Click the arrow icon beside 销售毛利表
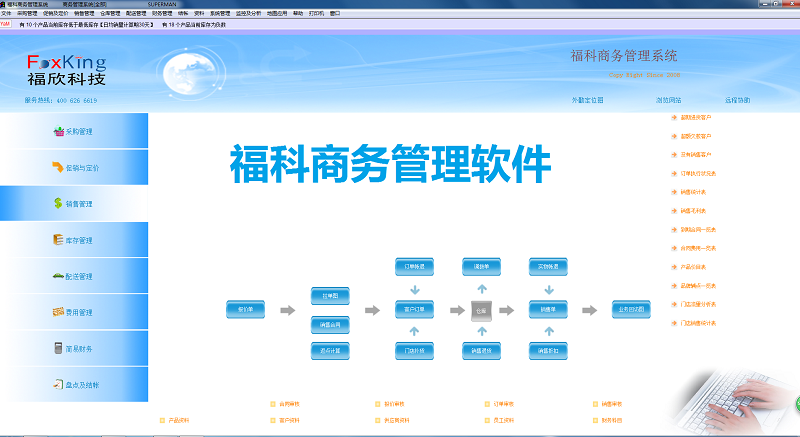The image size is (800, 437). tap(674, 211)
